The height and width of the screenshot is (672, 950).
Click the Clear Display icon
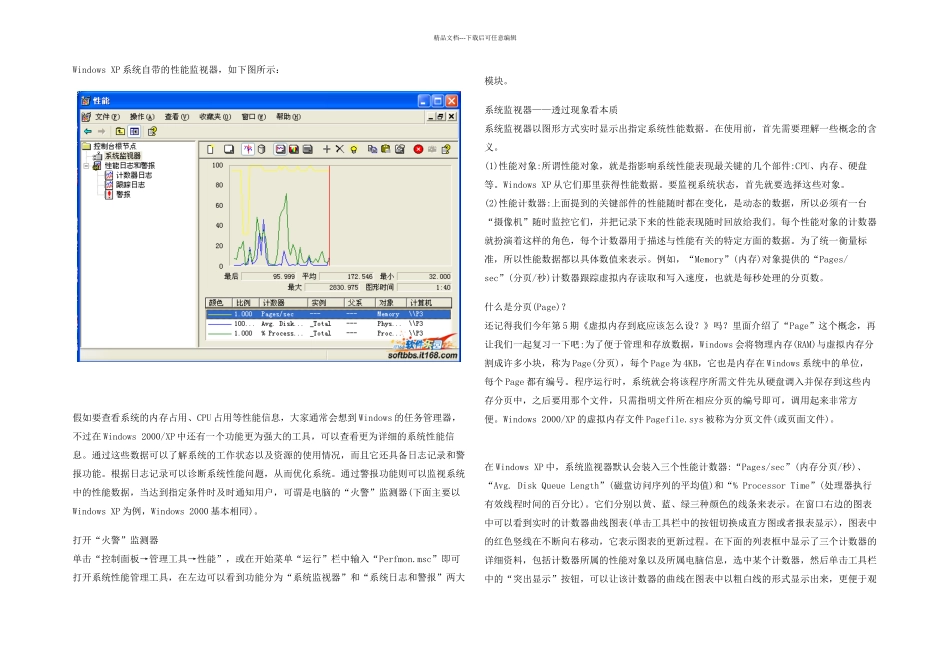coord(229,149)
